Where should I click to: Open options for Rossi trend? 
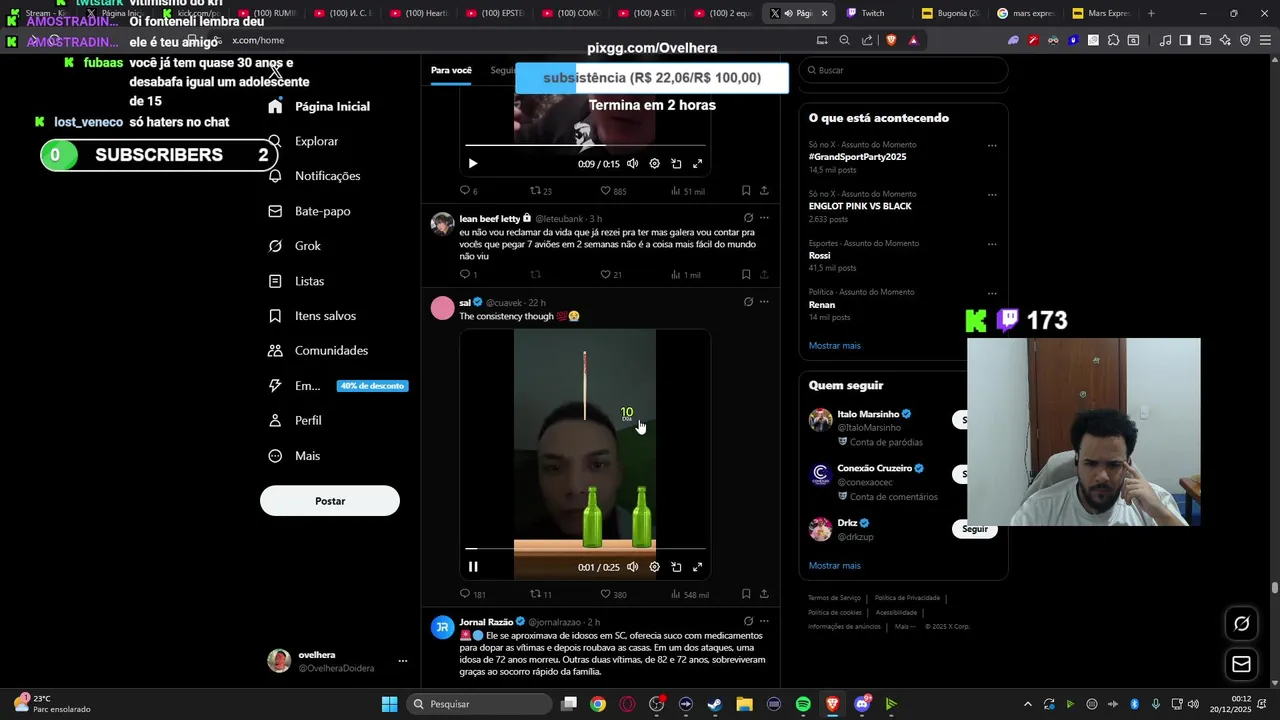click(992, 243)
